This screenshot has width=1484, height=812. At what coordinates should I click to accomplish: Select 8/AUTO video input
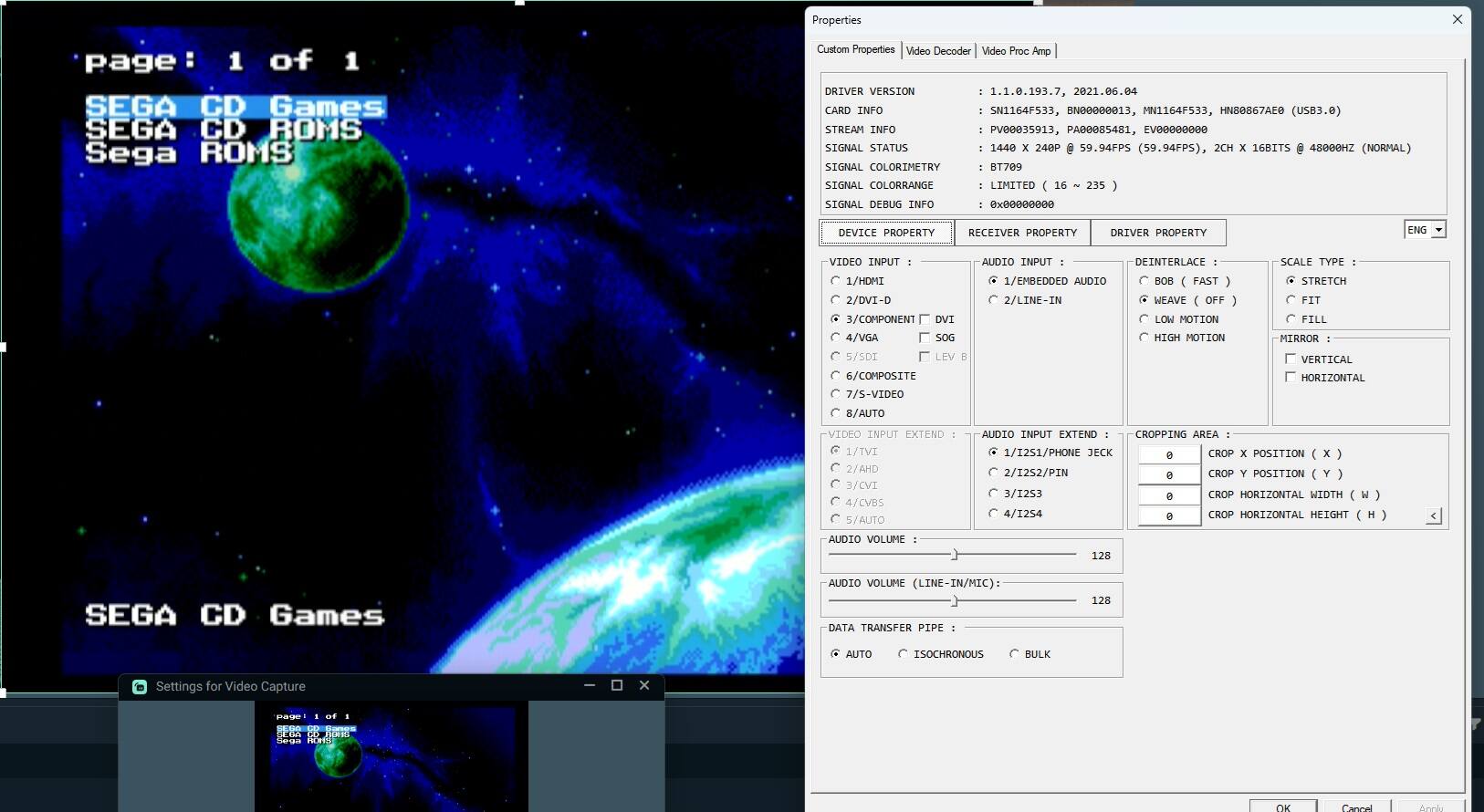tap(857, 413)
